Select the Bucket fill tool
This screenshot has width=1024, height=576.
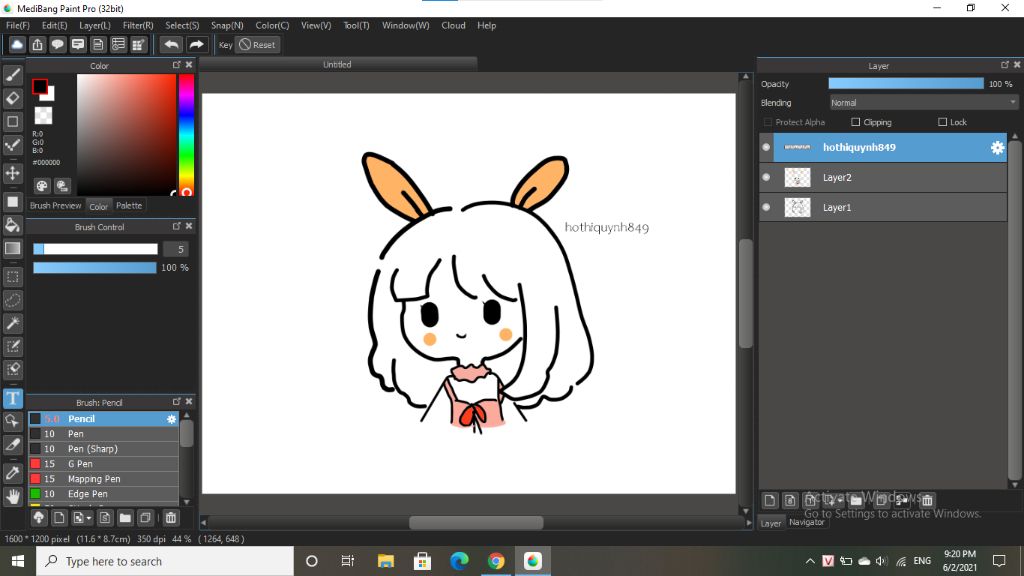point(12,225)
